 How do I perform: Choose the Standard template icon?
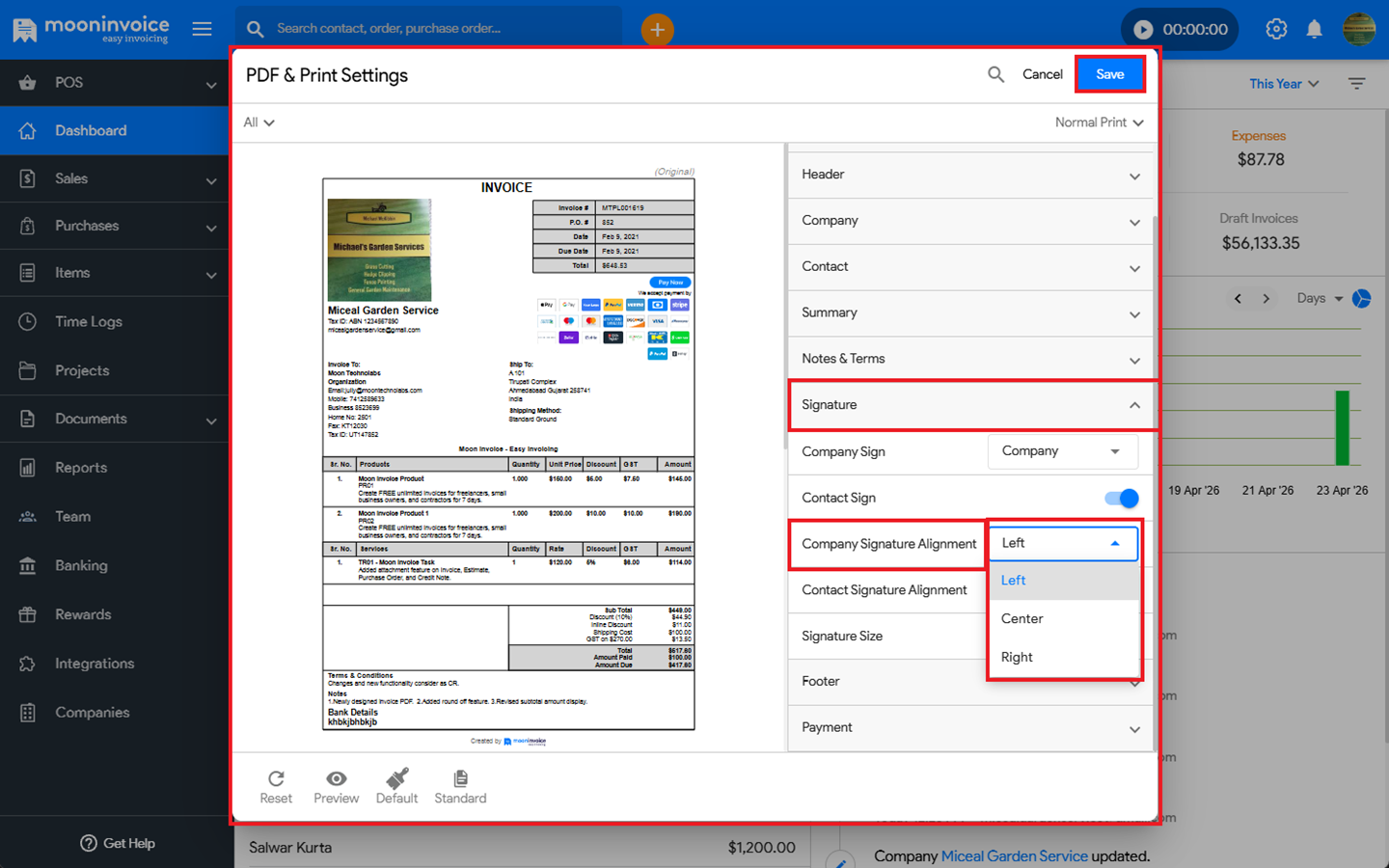460,779
